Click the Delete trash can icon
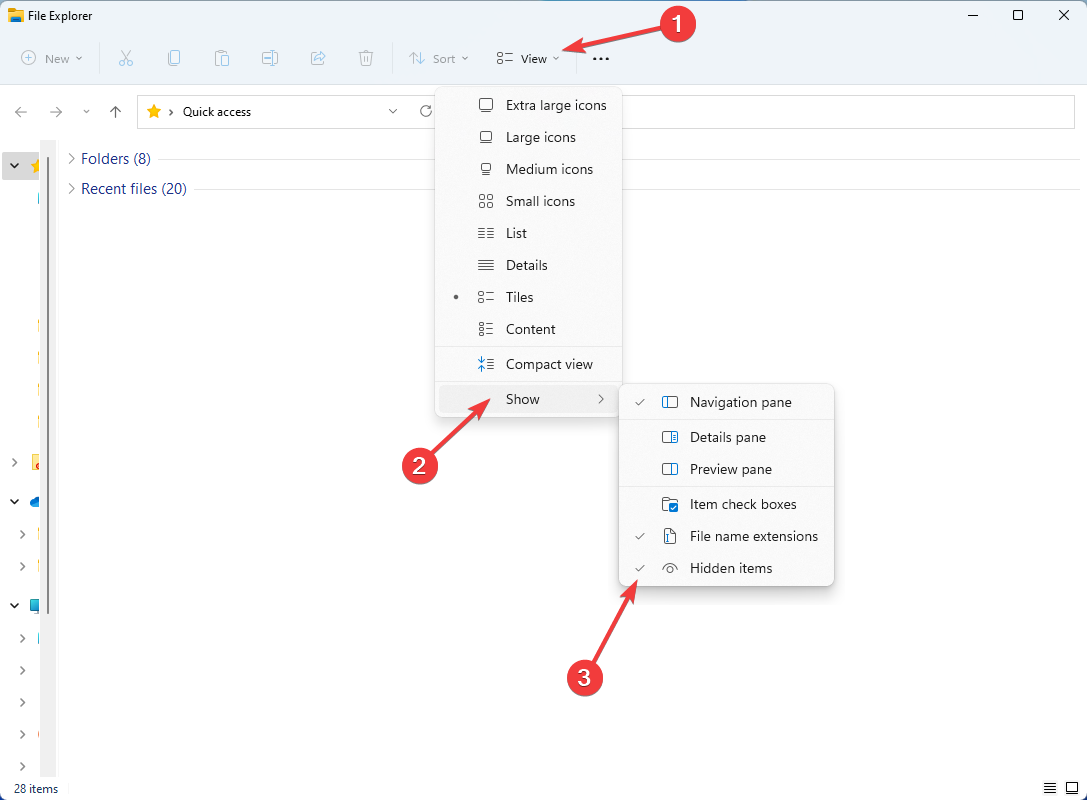1087x800 pixels. [x=366, y=58]
